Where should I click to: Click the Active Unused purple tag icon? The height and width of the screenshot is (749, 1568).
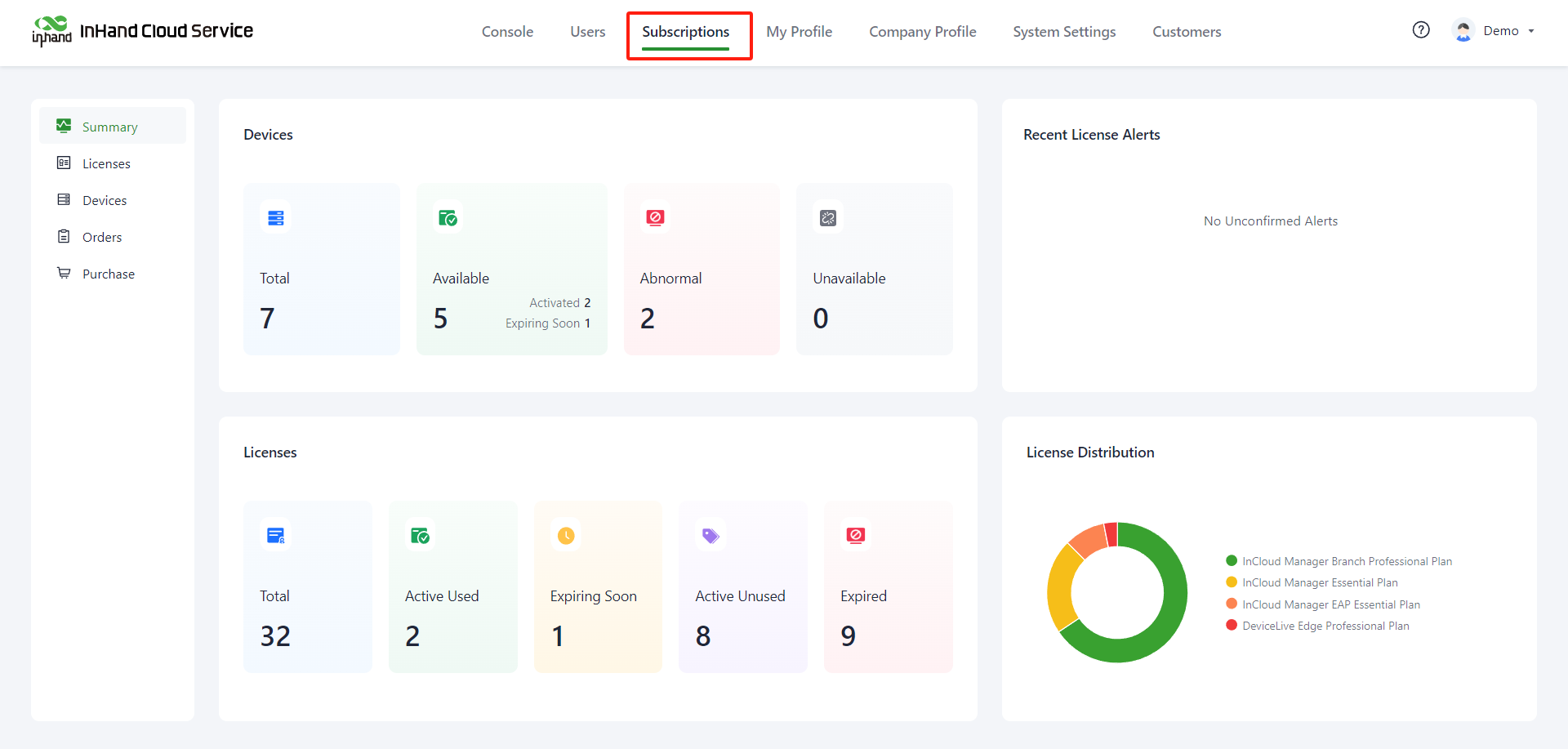click(x=710, y=536)
